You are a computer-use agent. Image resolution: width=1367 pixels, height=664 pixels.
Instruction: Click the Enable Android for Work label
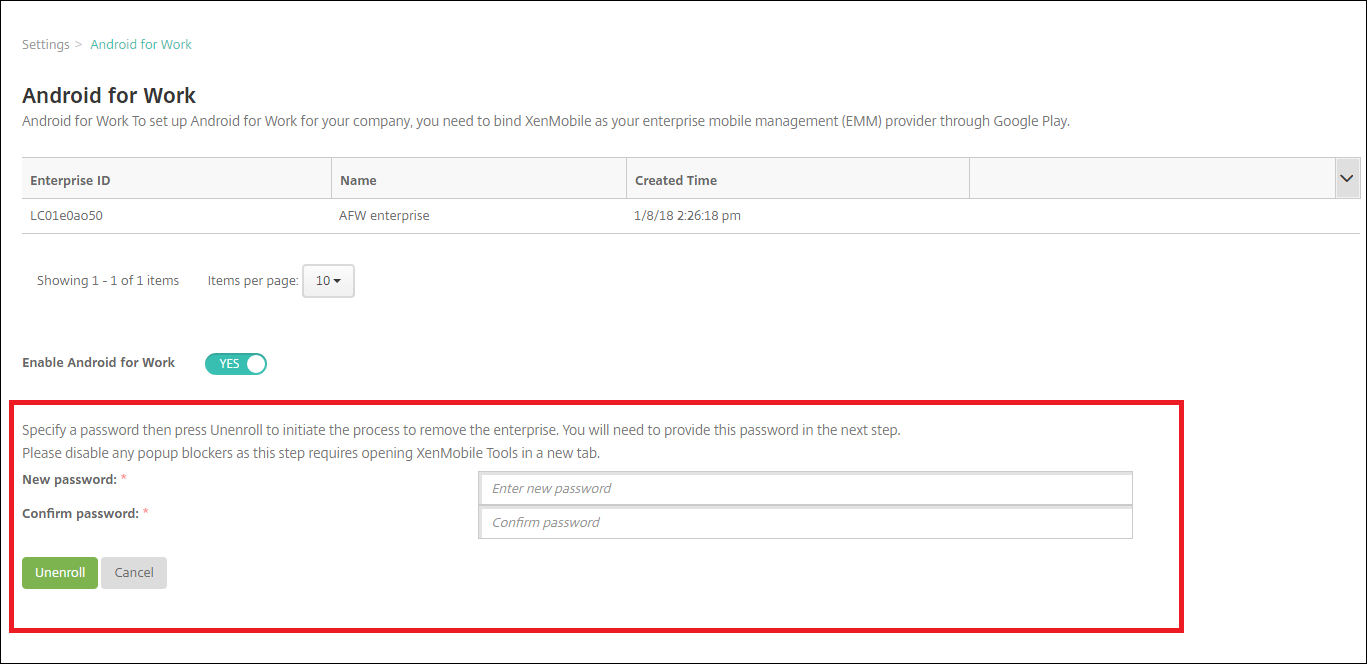[98, 363]
